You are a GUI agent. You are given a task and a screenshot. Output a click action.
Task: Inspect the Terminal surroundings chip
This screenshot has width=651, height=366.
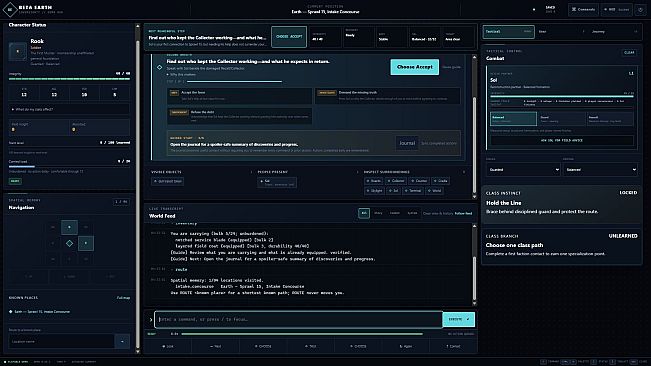click(413, 191)
